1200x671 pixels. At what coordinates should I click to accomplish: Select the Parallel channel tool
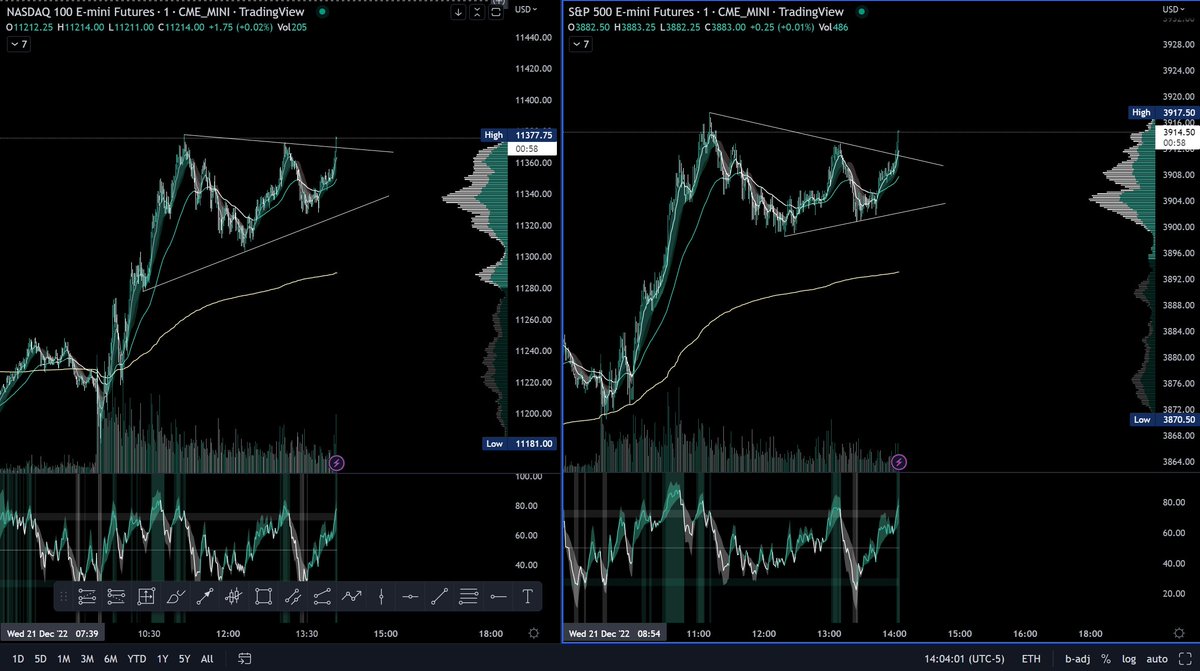[293, 597]
